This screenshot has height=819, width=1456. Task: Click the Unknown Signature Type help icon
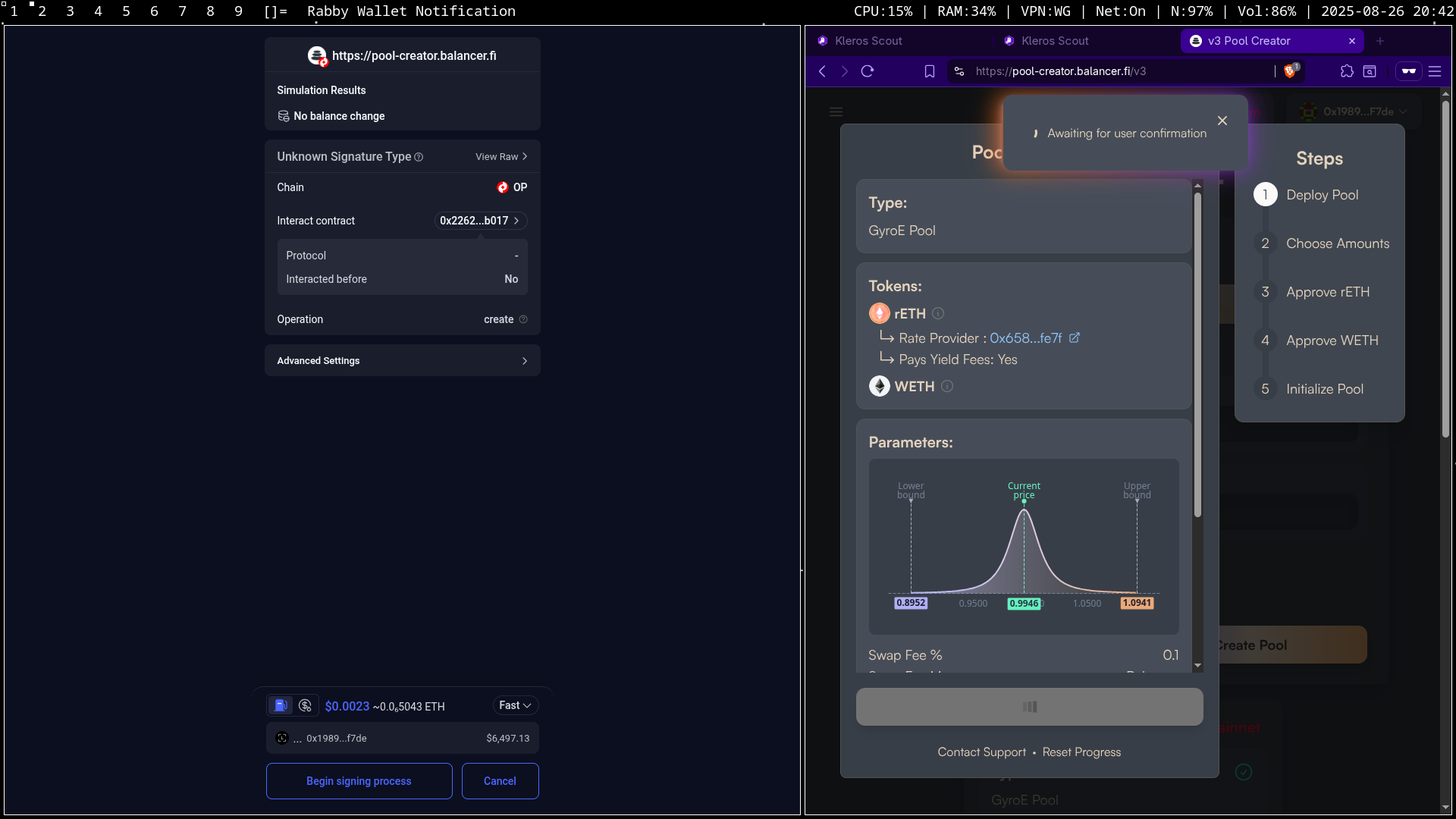coord(419,157)
